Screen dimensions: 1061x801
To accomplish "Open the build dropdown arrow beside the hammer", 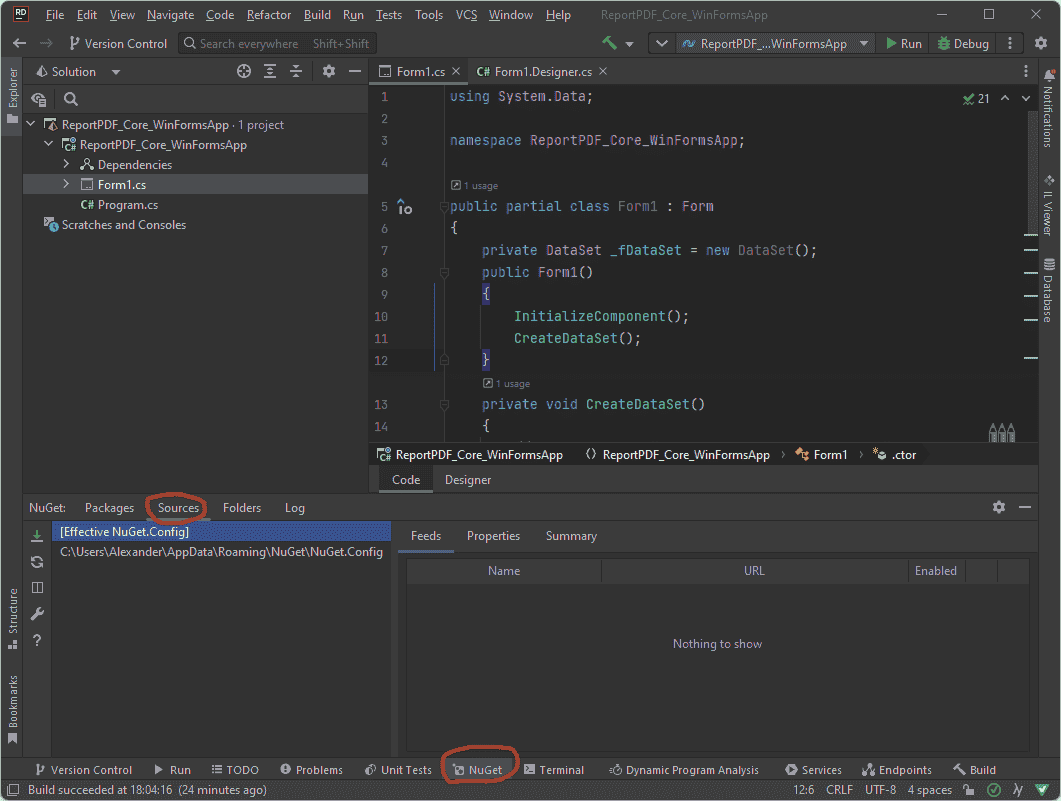I will [x=629, y=44].
